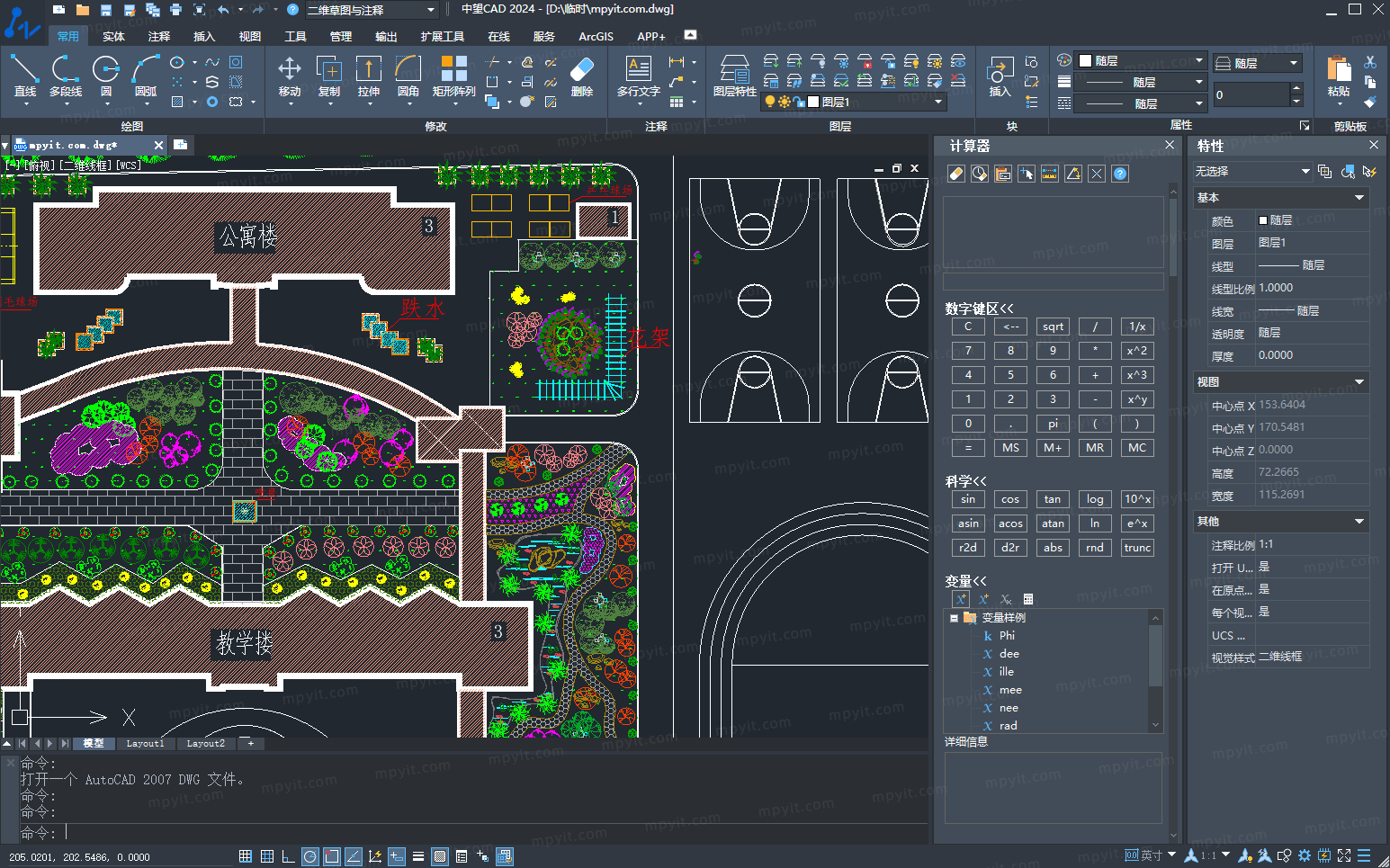Select the 拉伸 (Stretch) tool

pyautogui.click(x=369, y=76)
